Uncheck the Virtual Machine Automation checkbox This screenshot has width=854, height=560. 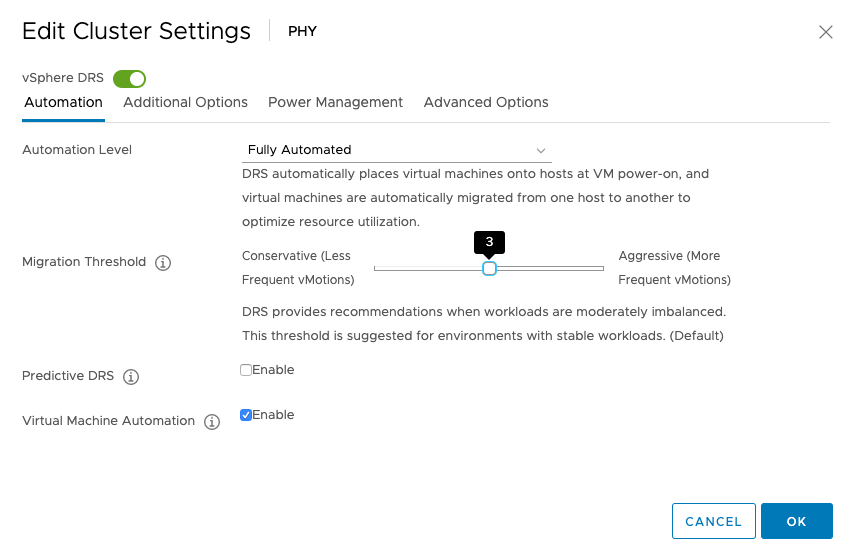(246, 415)
